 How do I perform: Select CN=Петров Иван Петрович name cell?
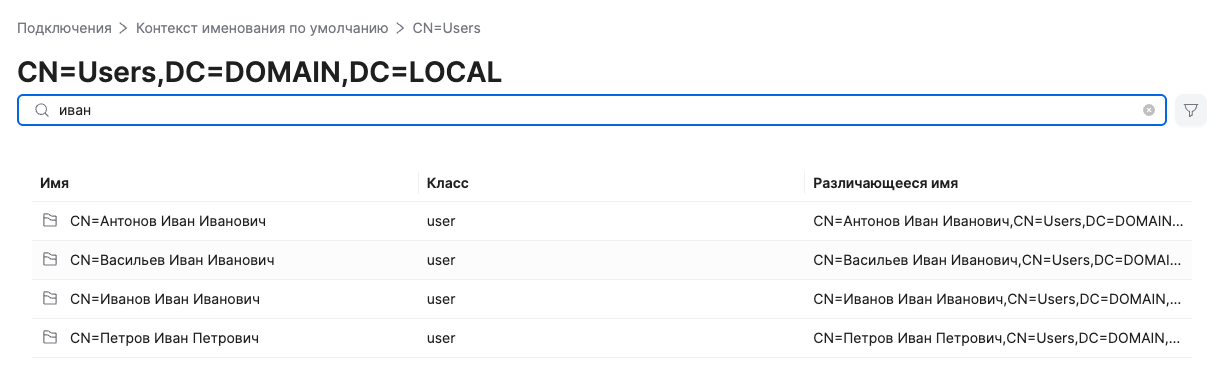click(x=164, y=338)
